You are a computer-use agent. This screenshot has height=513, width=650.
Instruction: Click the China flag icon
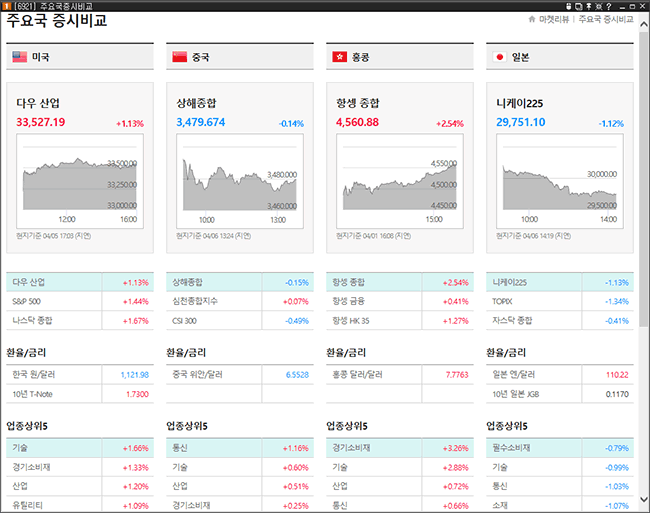pos(179,57)
